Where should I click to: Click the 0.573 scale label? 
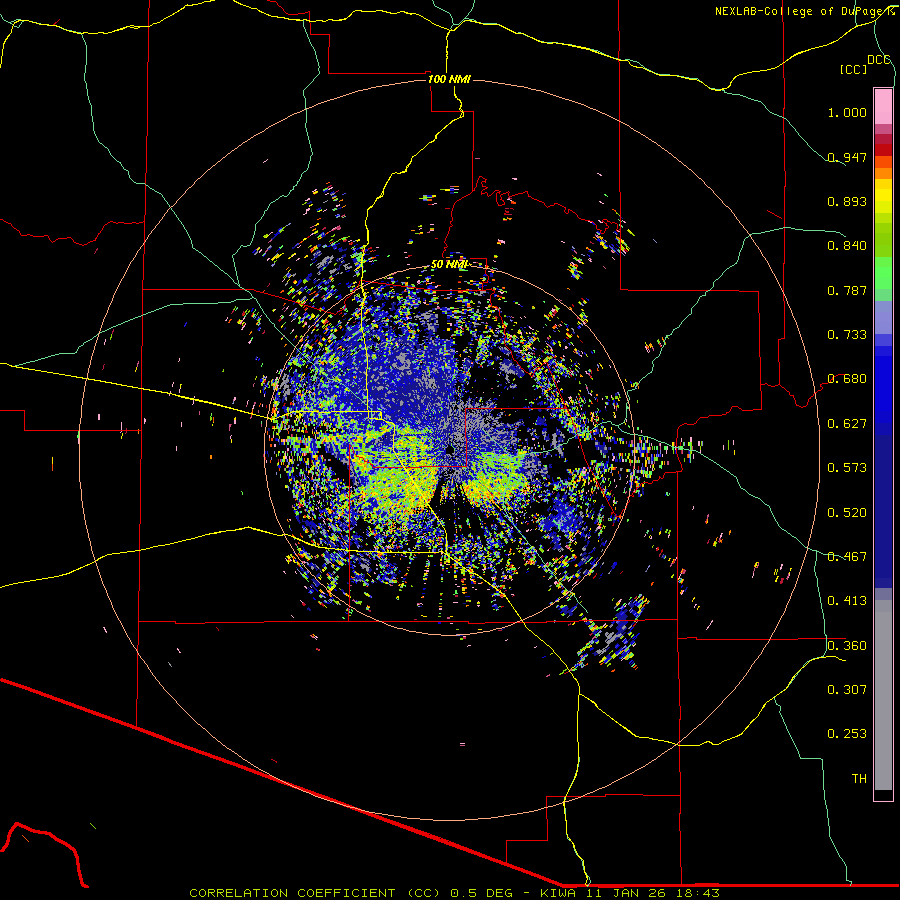coord(847,468)
